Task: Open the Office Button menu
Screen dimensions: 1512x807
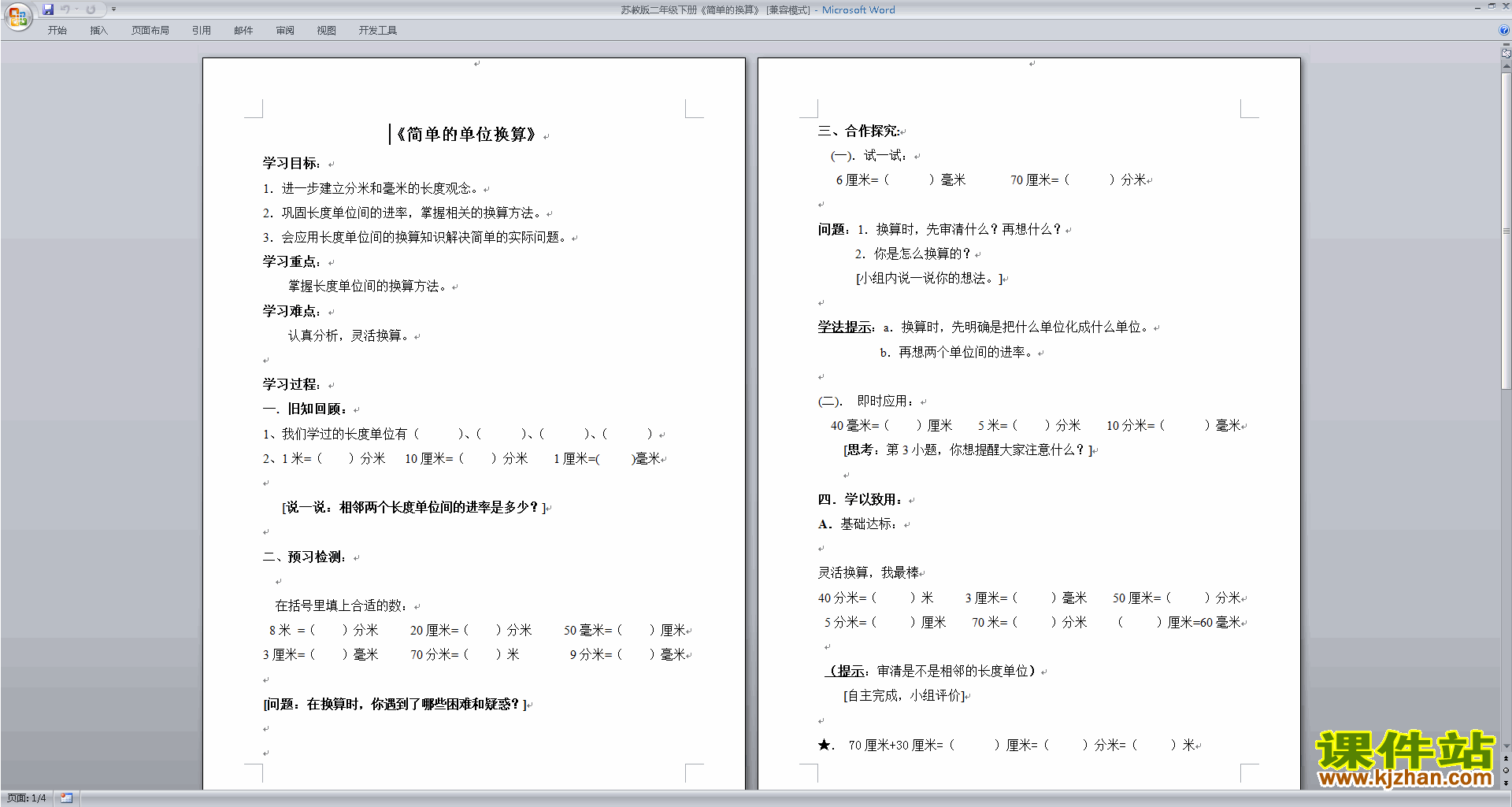Action: pos(17,17)
